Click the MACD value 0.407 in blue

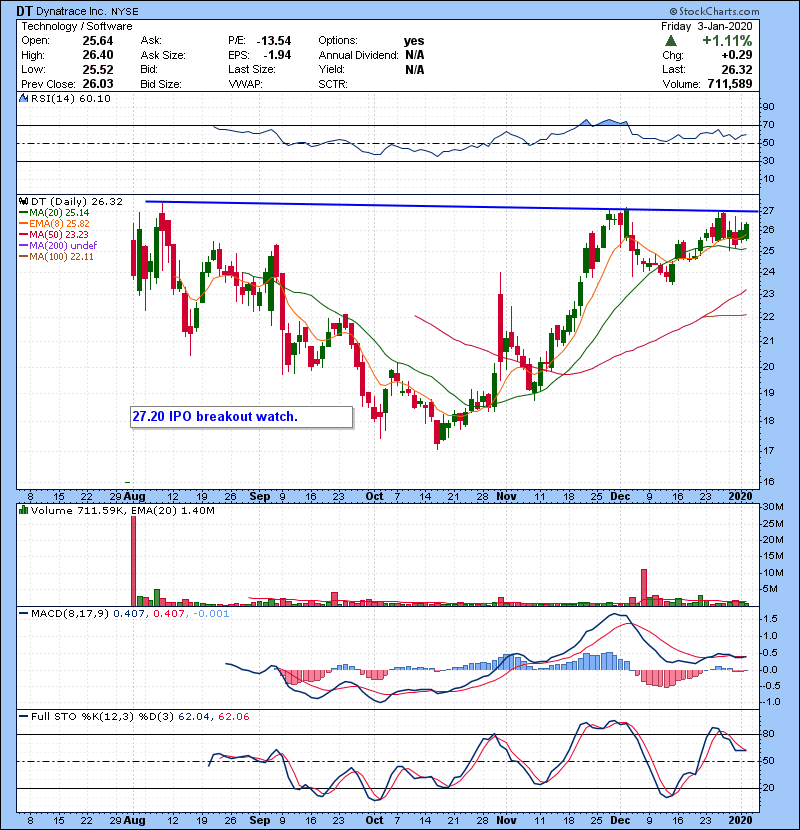[x=129, y=614]
